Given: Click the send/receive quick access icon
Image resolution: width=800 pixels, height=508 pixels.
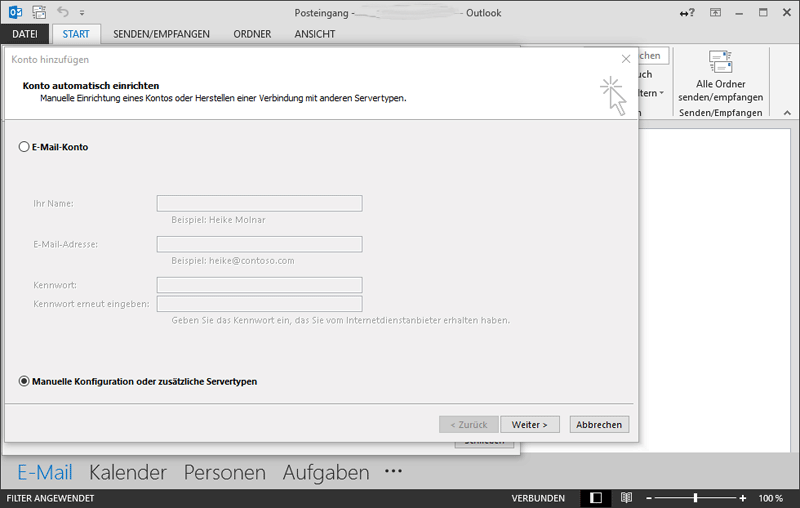Looking at the screenshot, I should (x=39, y=13).
